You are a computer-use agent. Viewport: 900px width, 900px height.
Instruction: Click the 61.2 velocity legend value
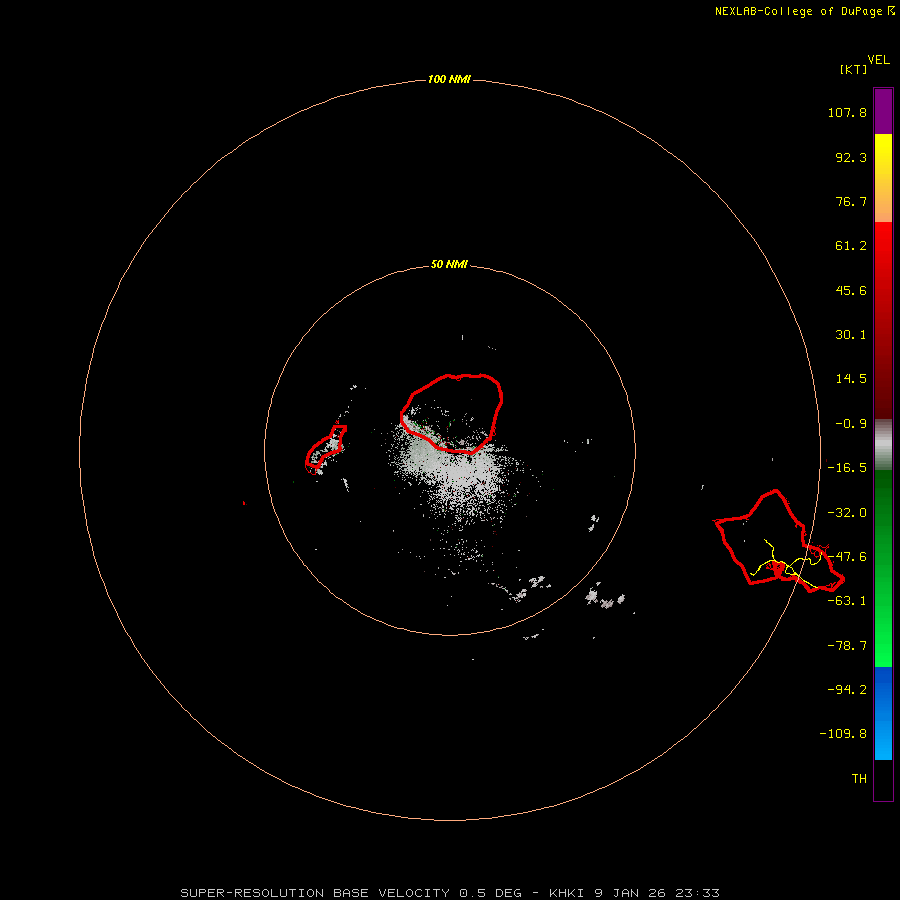coord(851,246)
